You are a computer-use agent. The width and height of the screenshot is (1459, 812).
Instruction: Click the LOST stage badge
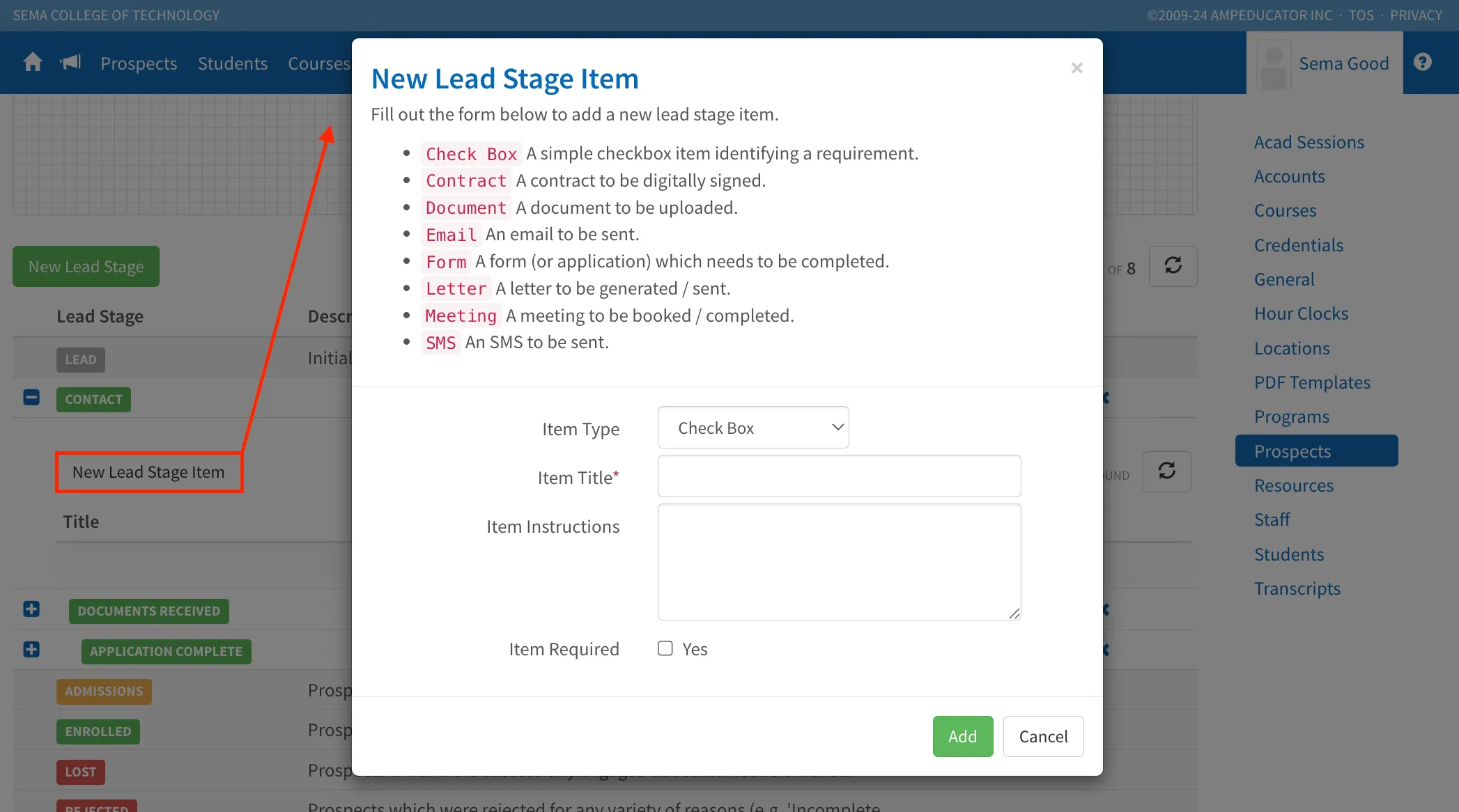[81, 772]
